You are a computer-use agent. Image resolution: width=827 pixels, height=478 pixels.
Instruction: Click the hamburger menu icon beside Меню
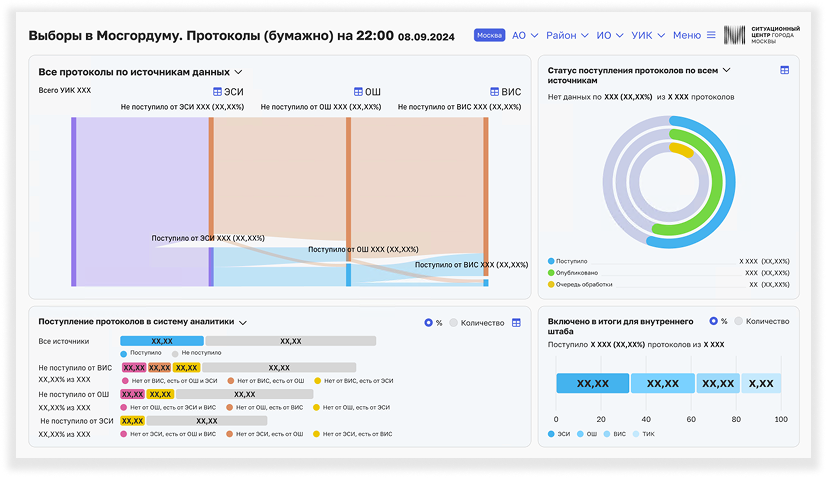(711, 35)
